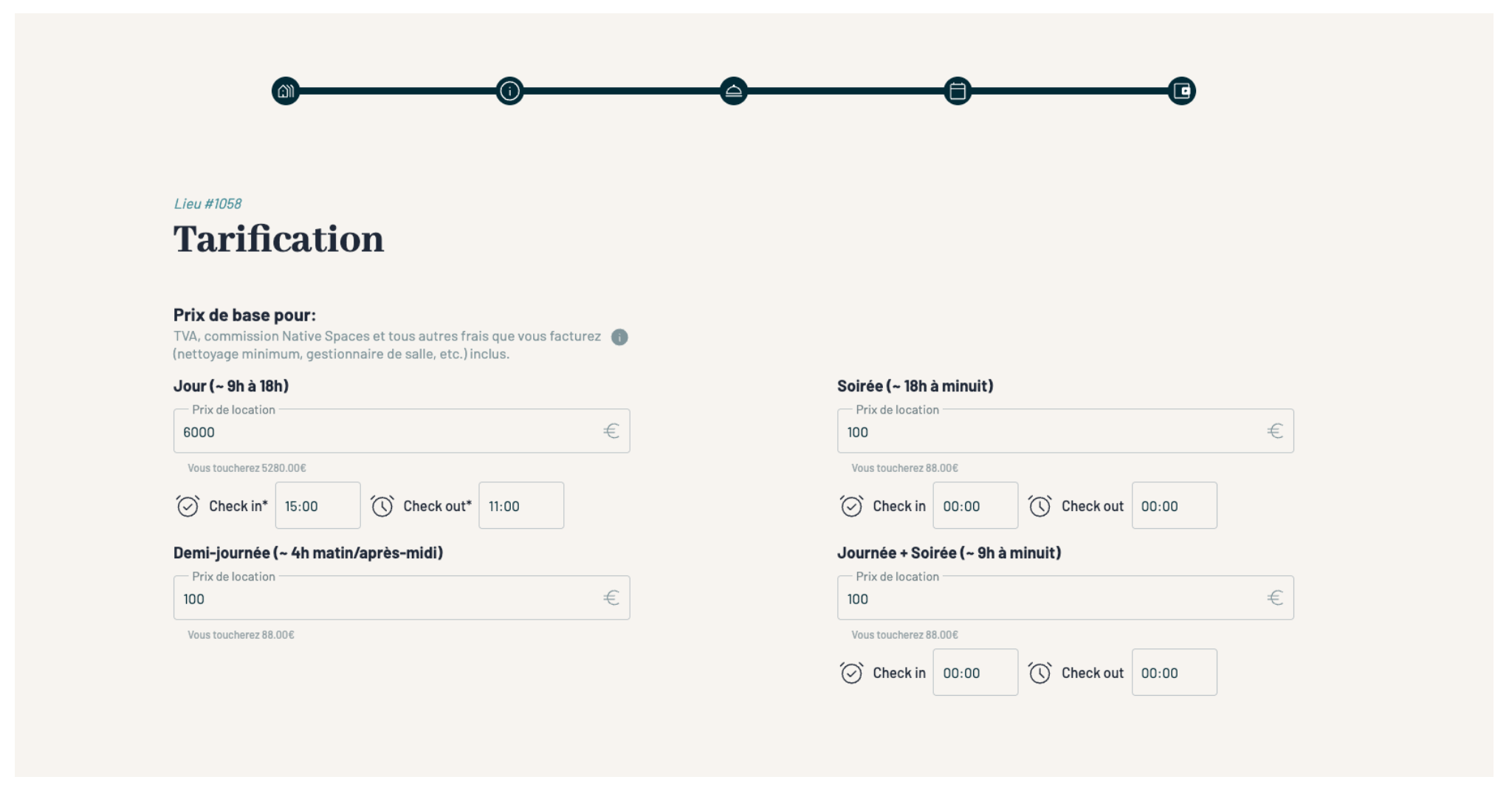The width and height of the screenshot is (1512, 791).
Task: Click the Jour check-out clock icon
Action: (x=382, y=507)
